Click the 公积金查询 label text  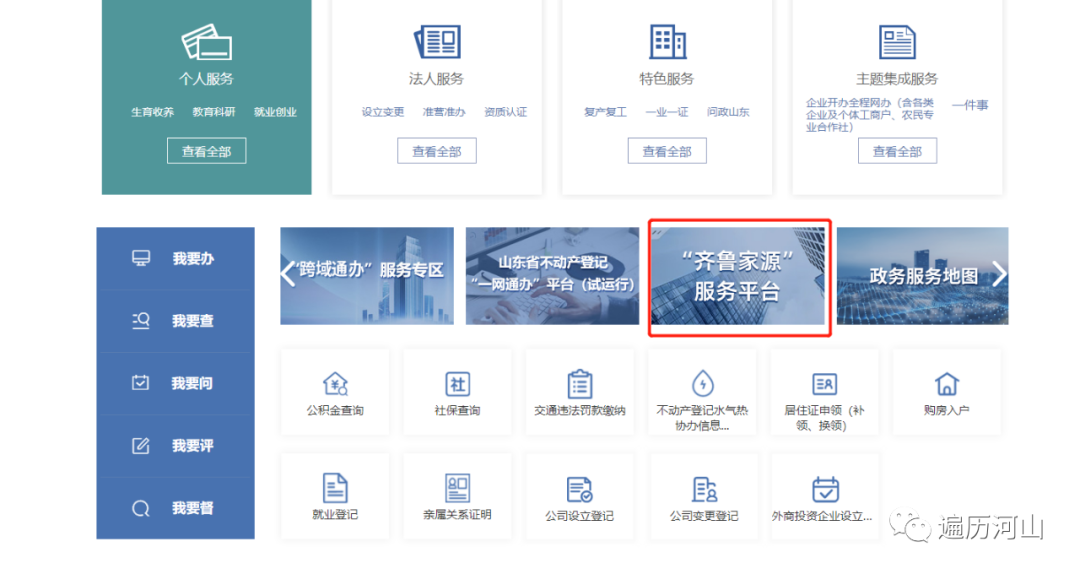click(x=335, y=411)
